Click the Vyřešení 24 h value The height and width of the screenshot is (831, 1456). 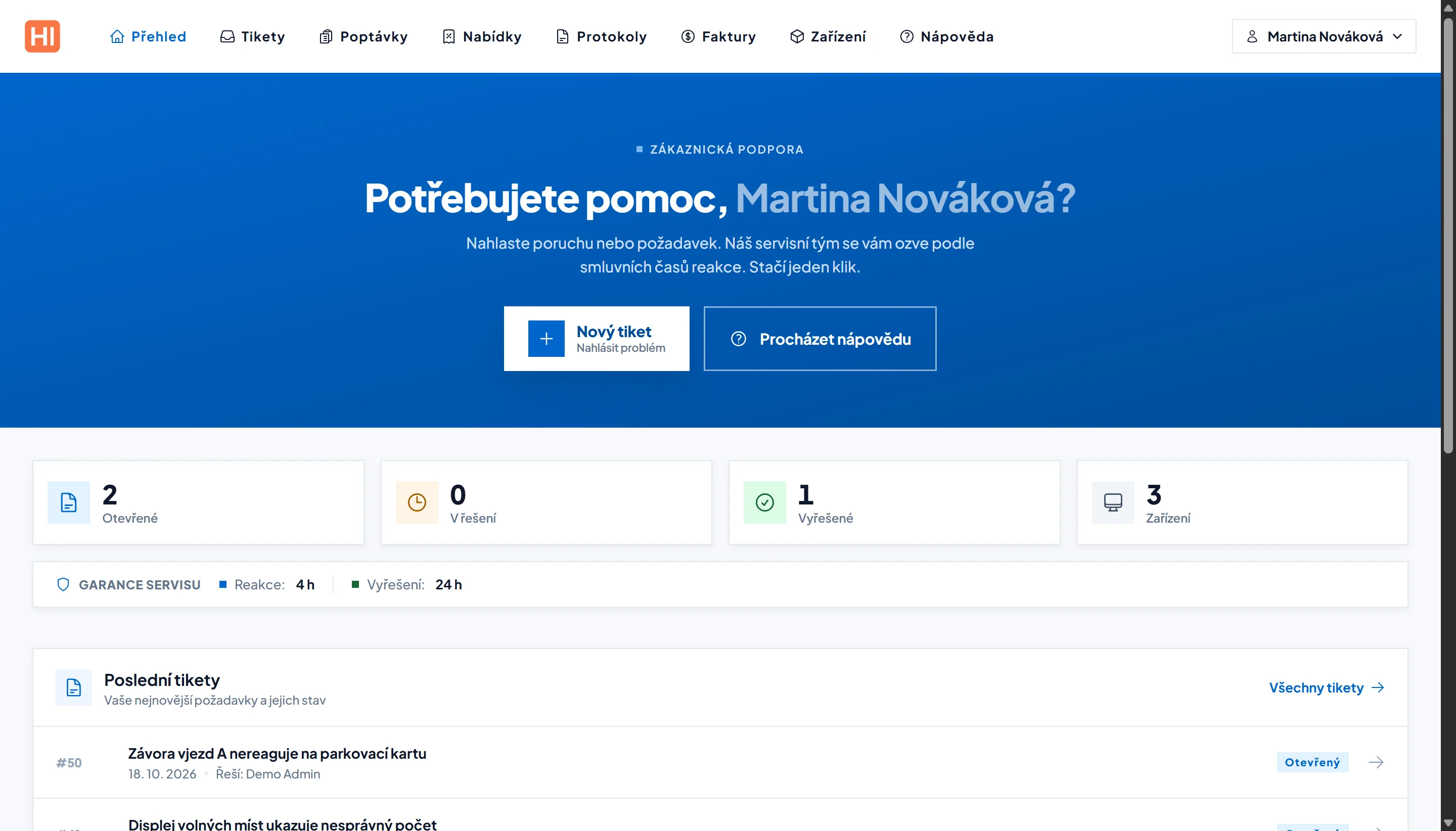pos(448,584)
